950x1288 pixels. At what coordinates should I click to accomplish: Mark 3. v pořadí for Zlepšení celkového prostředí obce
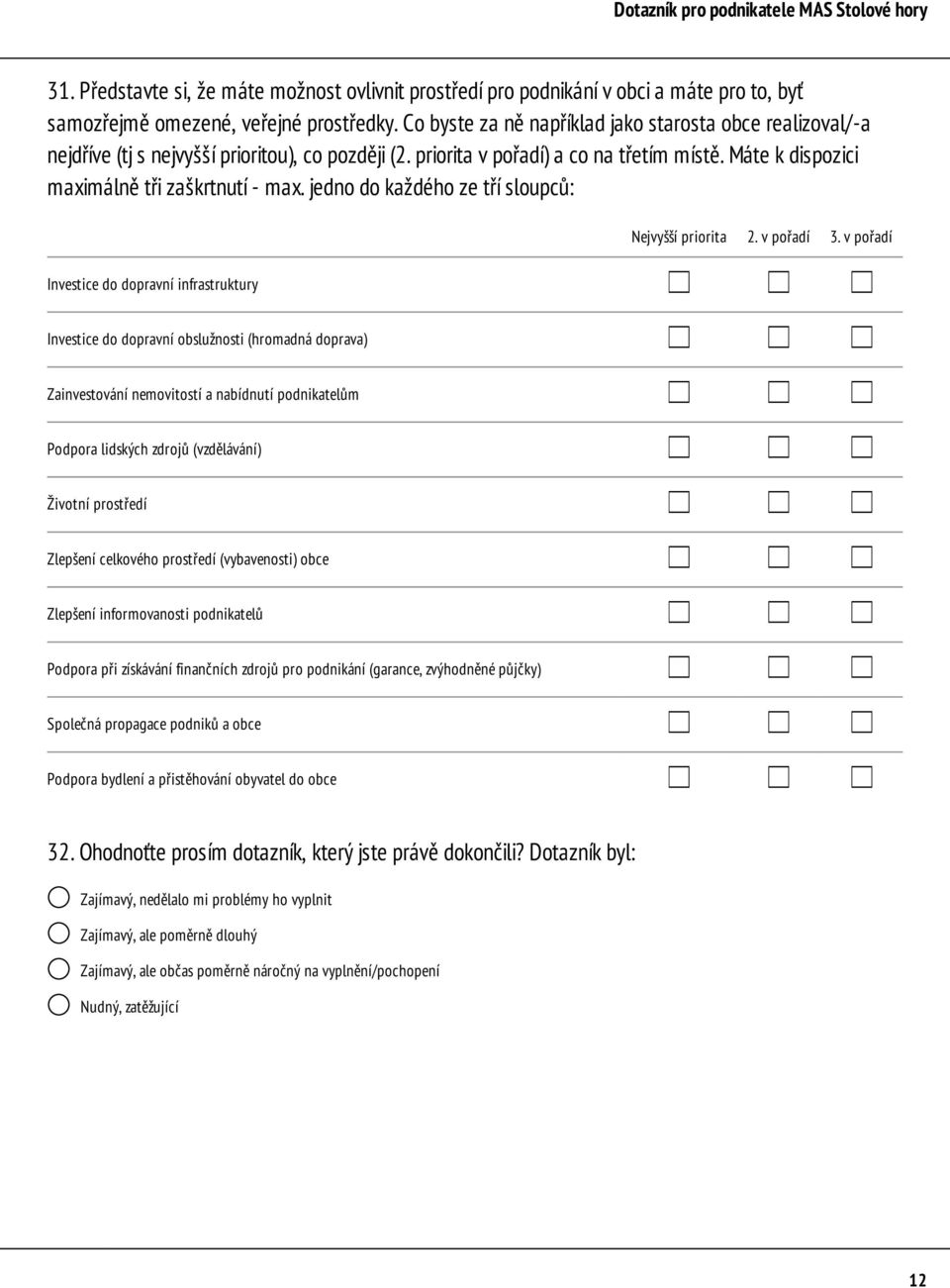tap(862, 557)
